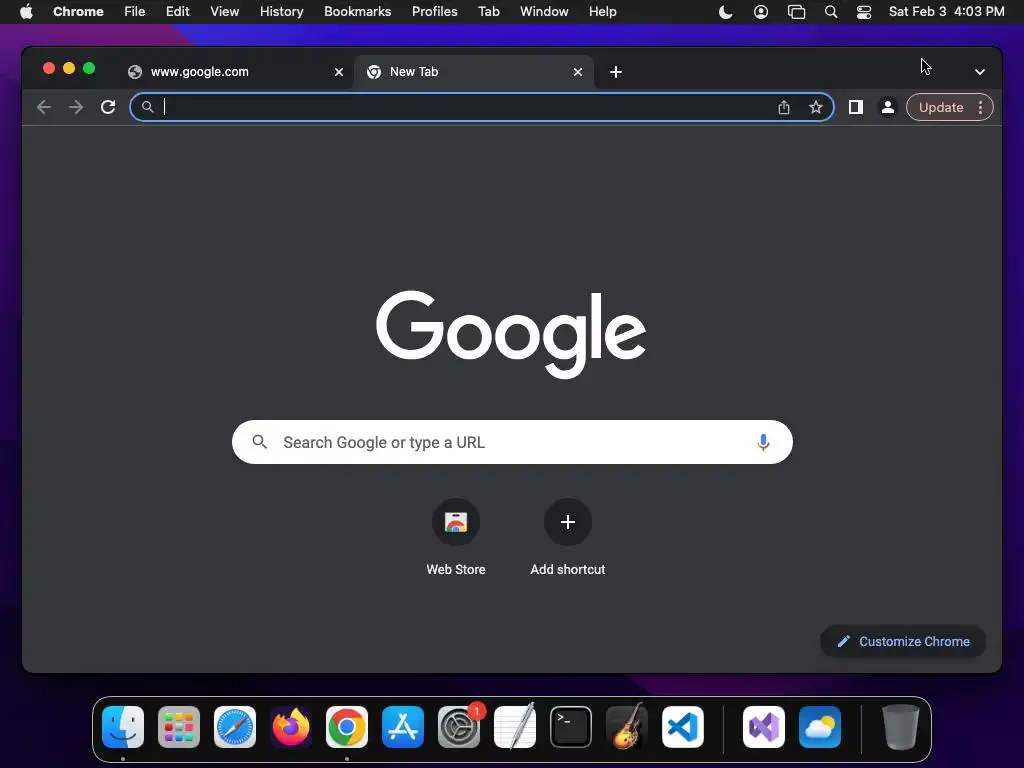Open the Trash in the Dock
The image size is (1024, 768).
coord(901,727)
